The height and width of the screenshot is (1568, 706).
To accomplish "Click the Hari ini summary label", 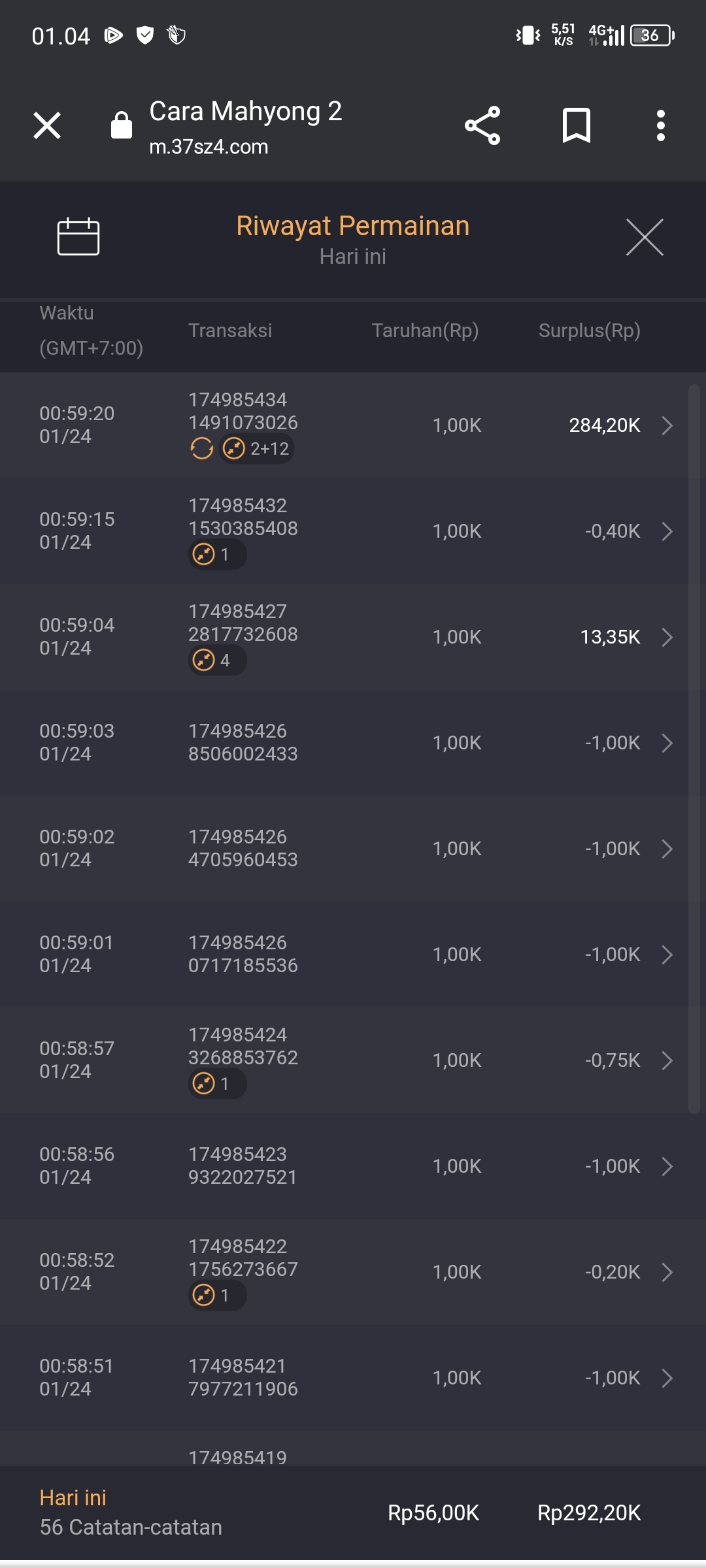I will (73, 1497).
